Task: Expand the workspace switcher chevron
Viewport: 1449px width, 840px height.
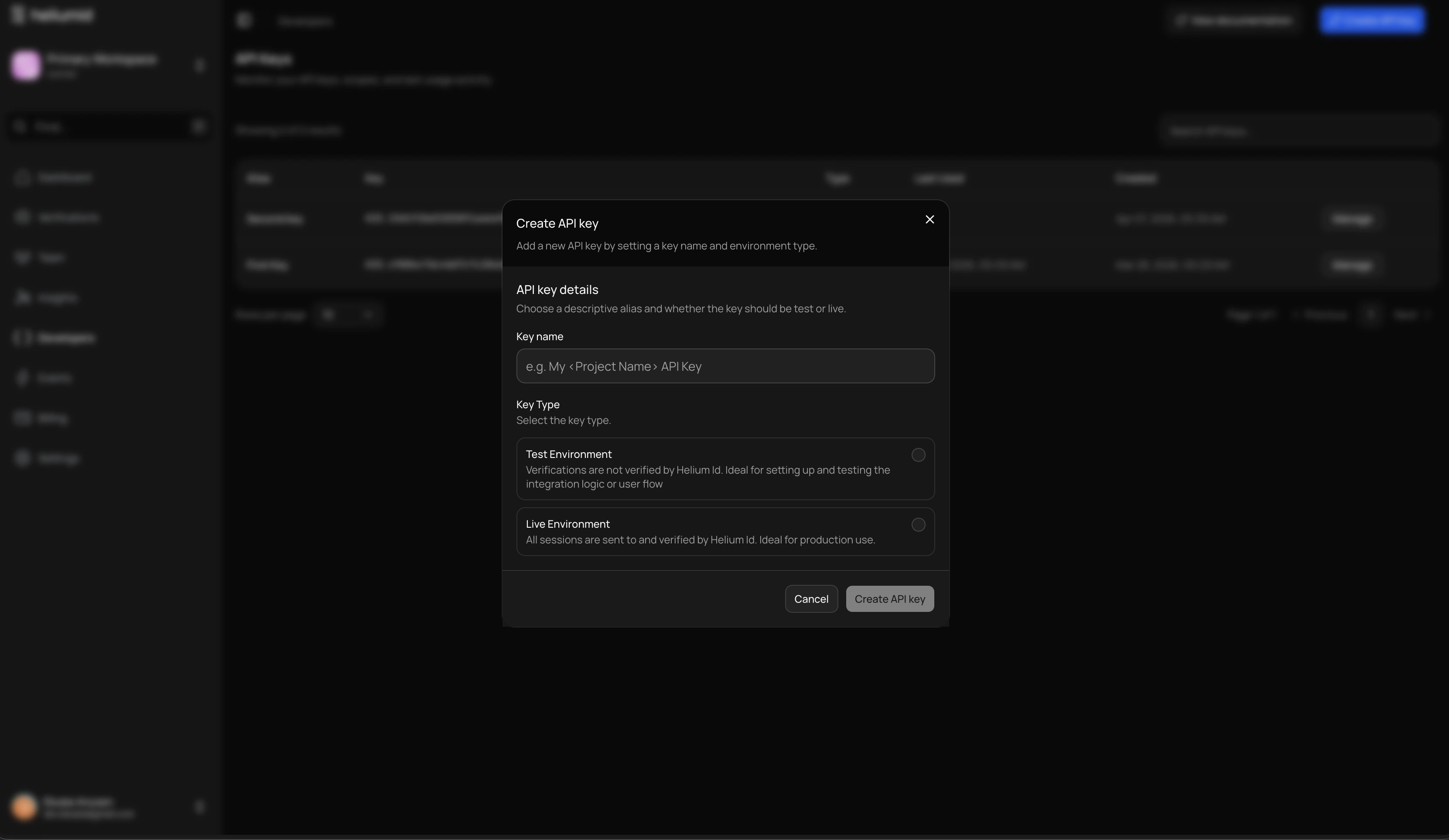Action: (199, 65)
